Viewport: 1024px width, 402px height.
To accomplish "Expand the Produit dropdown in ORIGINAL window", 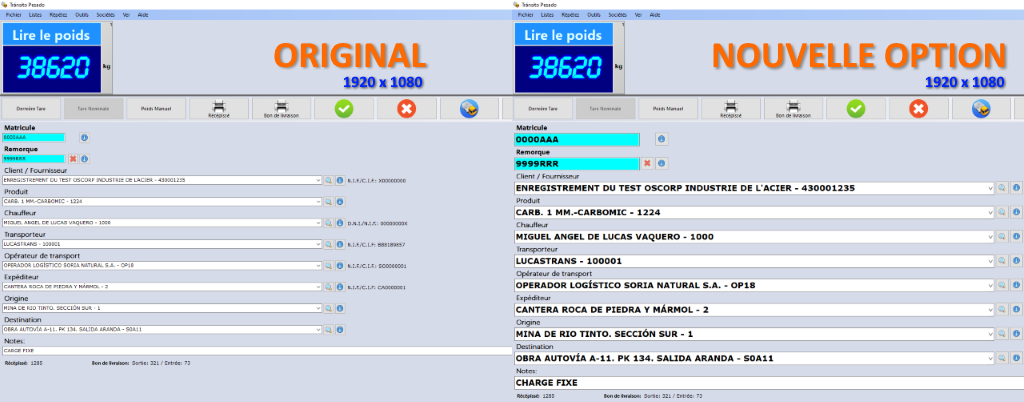I will 319,202.
